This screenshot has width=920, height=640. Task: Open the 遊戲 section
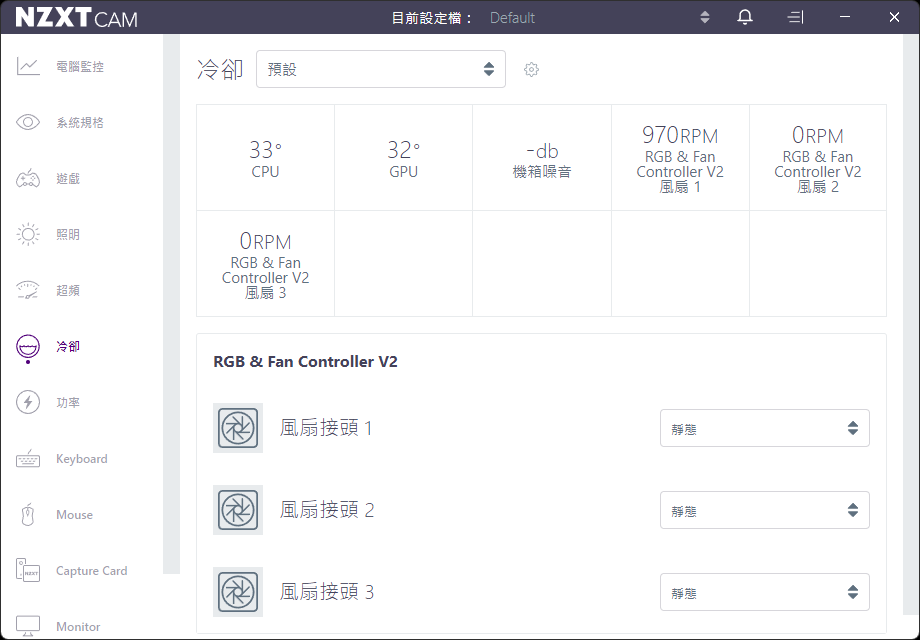tap(68, 178)
